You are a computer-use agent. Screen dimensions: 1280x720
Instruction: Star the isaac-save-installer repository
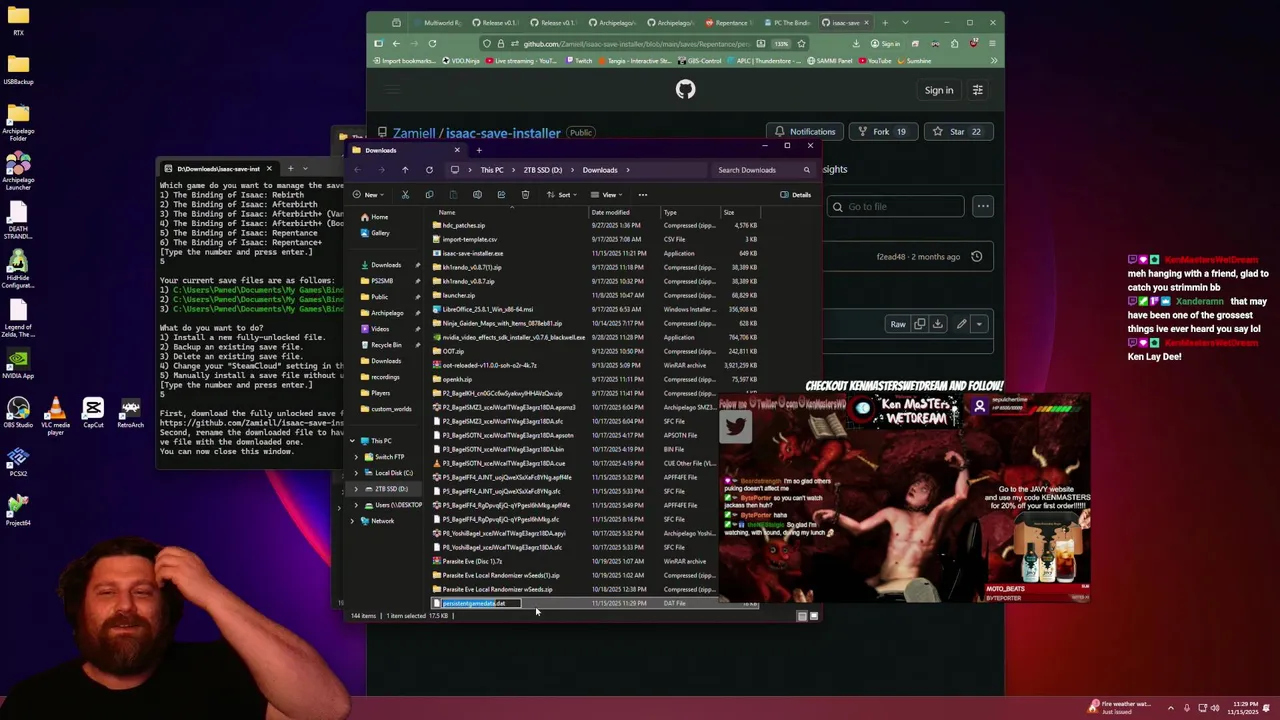pos(957,132)
